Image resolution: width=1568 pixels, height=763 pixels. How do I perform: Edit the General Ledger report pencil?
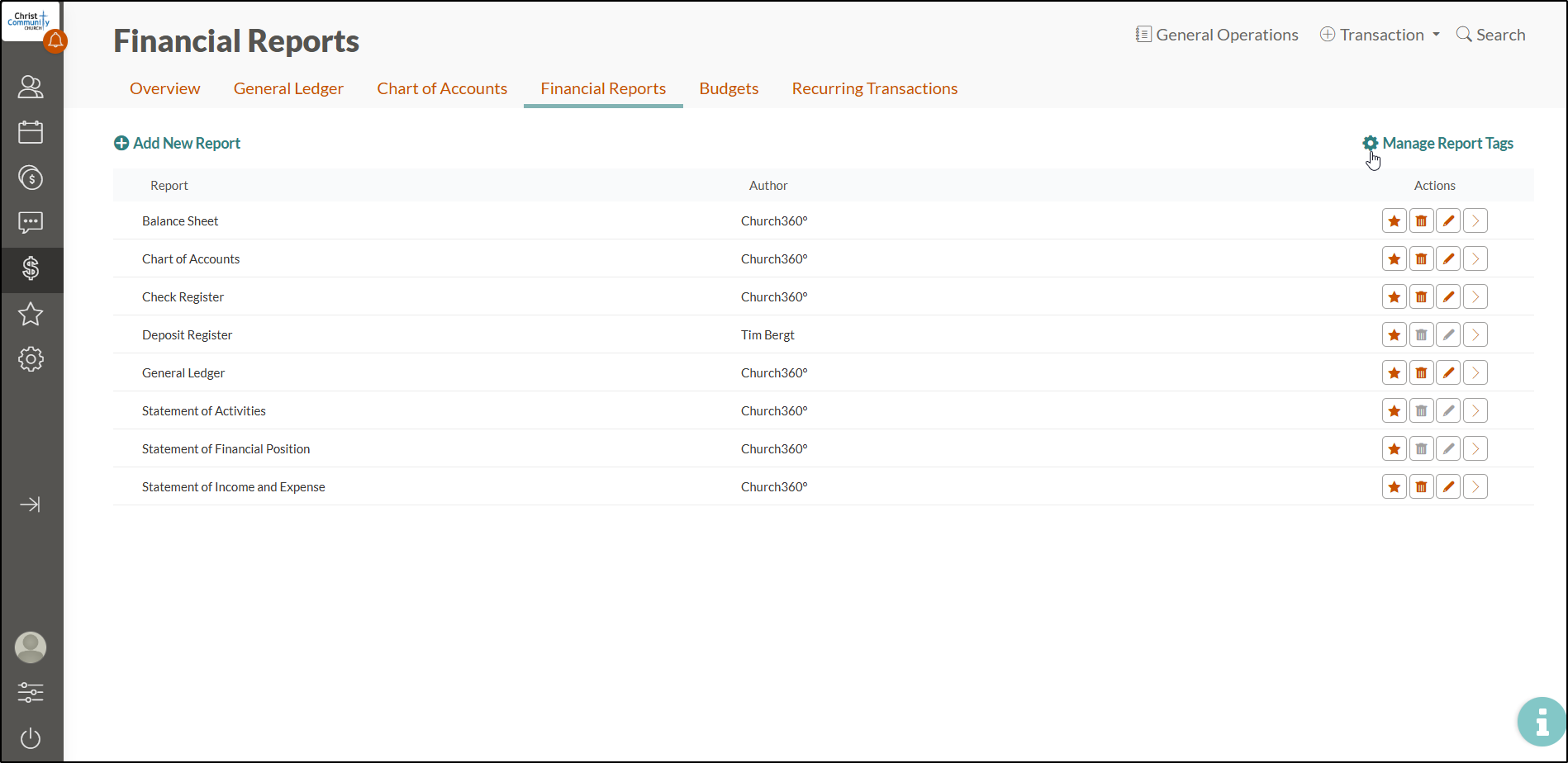pyautogui.click(x=1448, y=373)
